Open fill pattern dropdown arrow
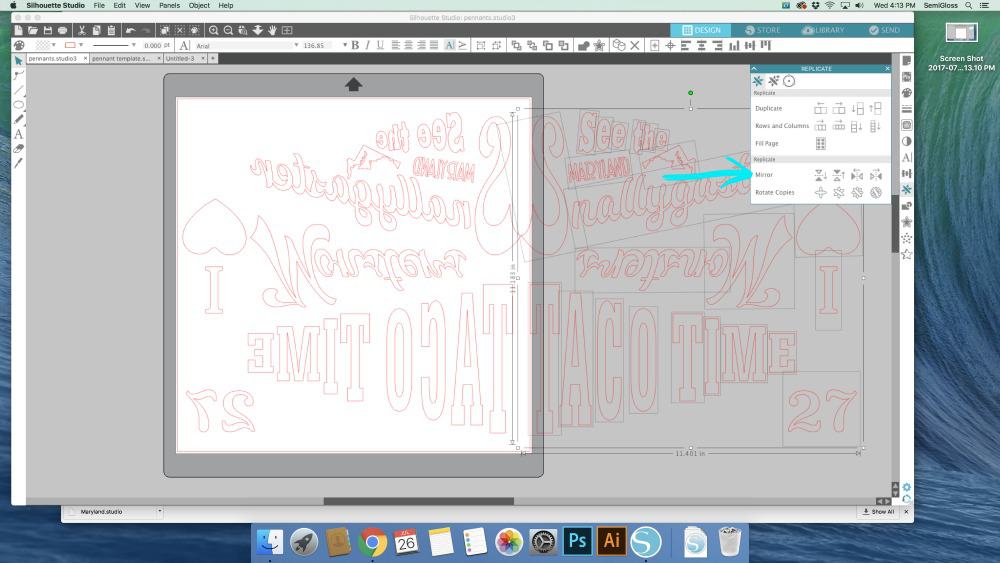This screenshot has height=563, width=1000. coord(54,45)
